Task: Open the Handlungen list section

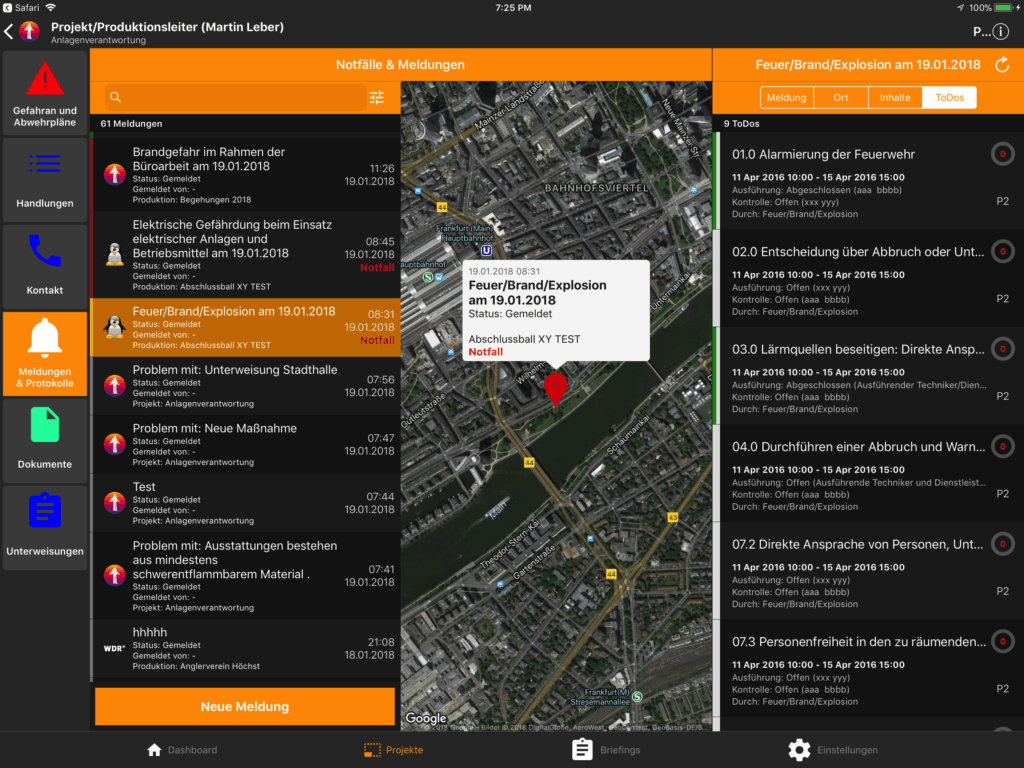Action: [45, 179]
